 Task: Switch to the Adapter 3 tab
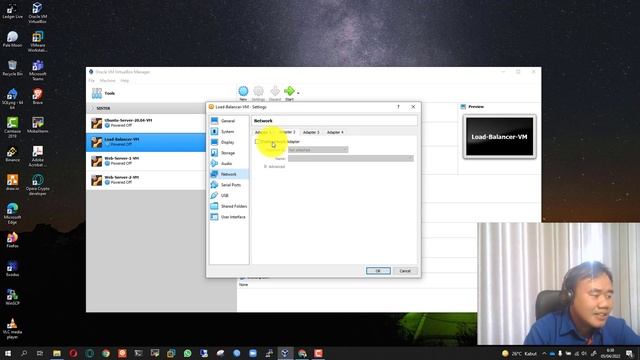click(311, 132)
